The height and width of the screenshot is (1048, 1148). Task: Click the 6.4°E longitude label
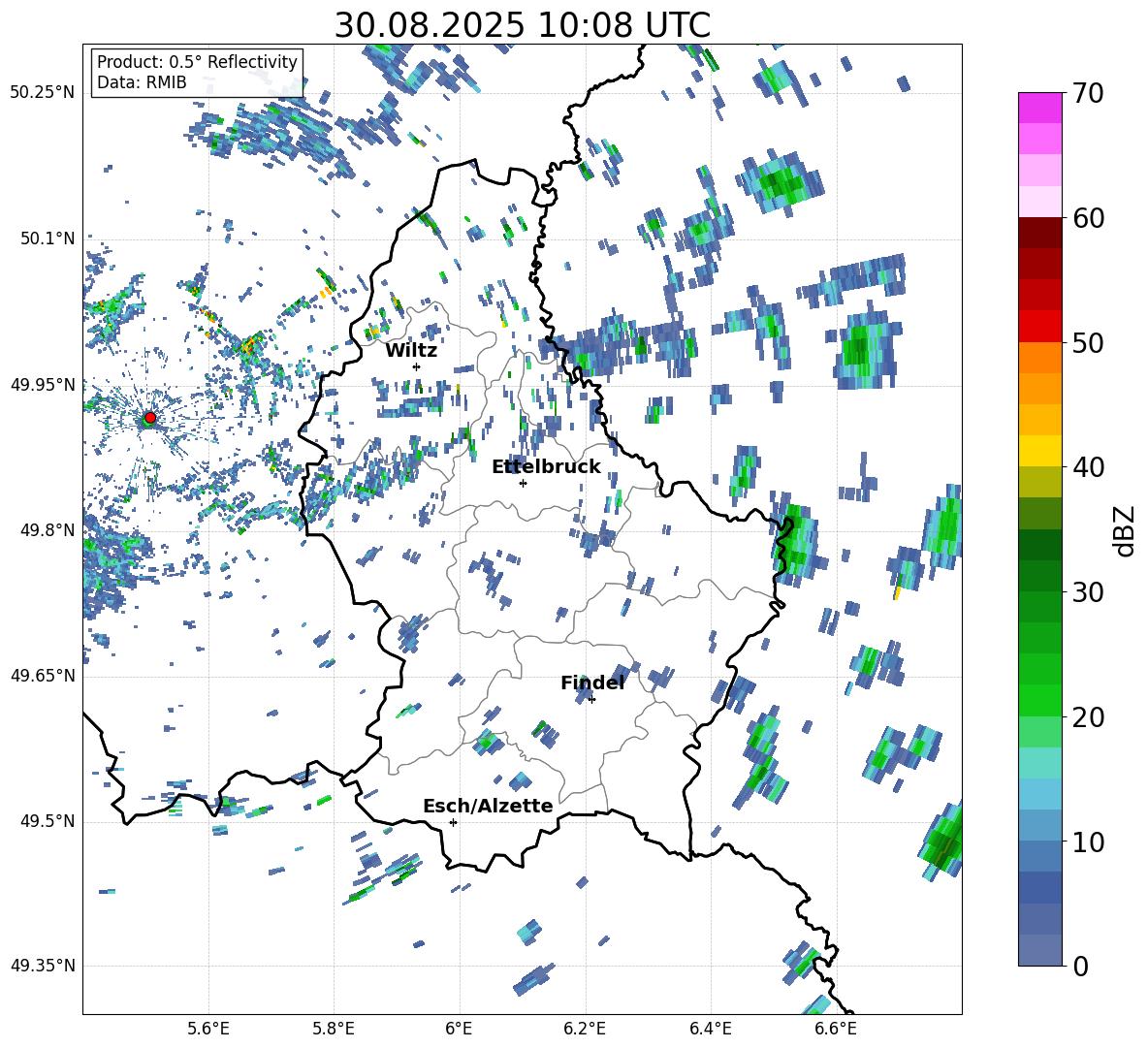click(710, 1029)
